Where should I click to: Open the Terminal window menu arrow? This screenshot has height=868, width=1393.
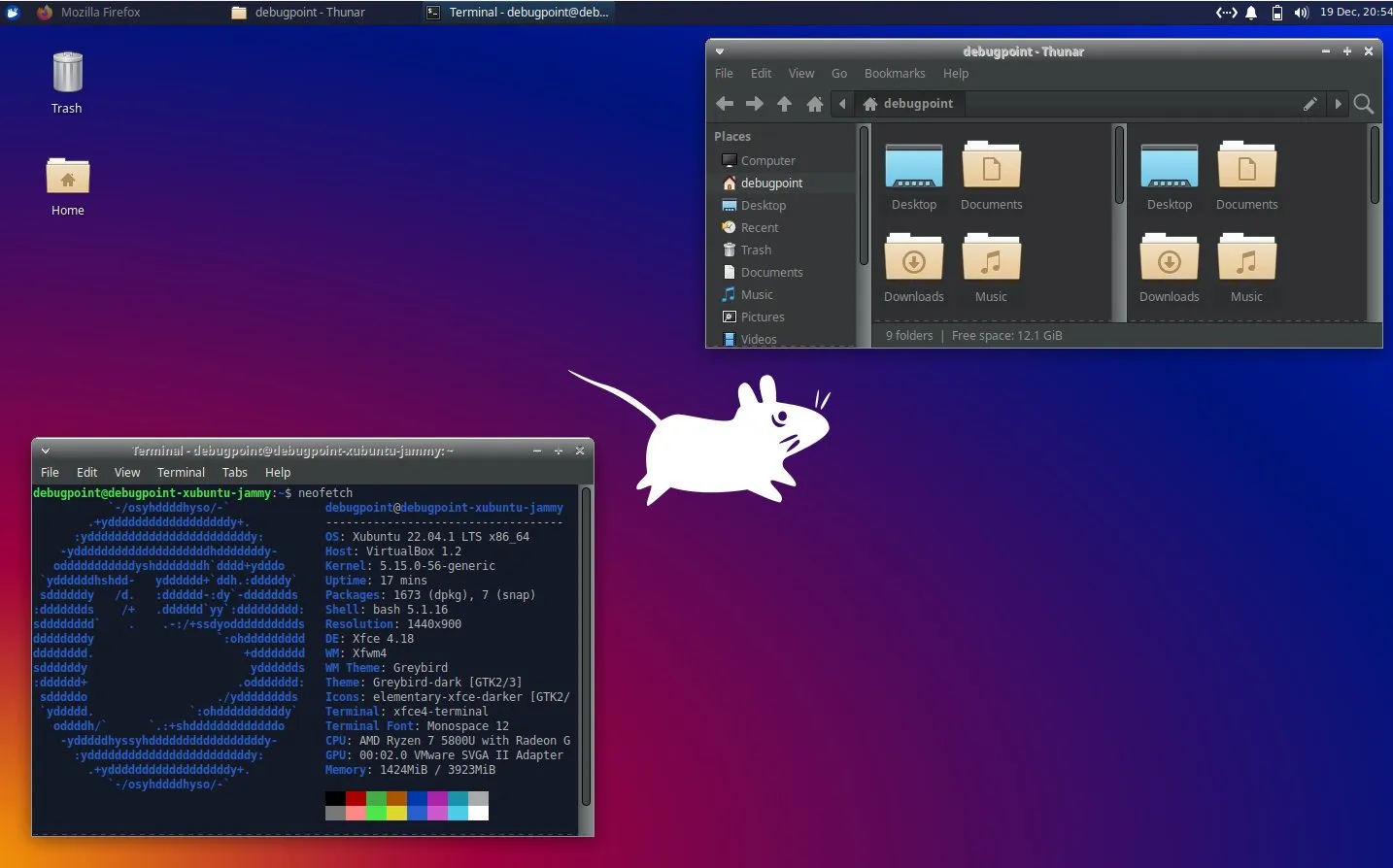[x=45, y=451]
